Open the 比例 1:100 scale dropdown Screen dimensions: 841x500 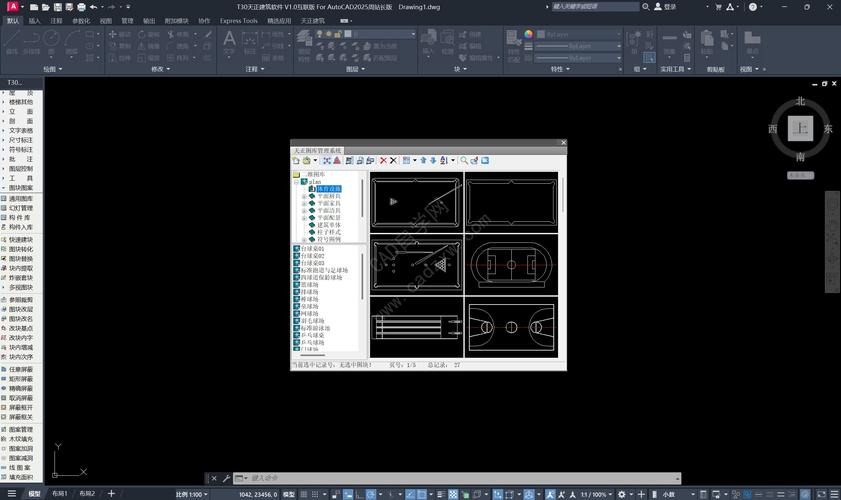(x=191, y=494)
